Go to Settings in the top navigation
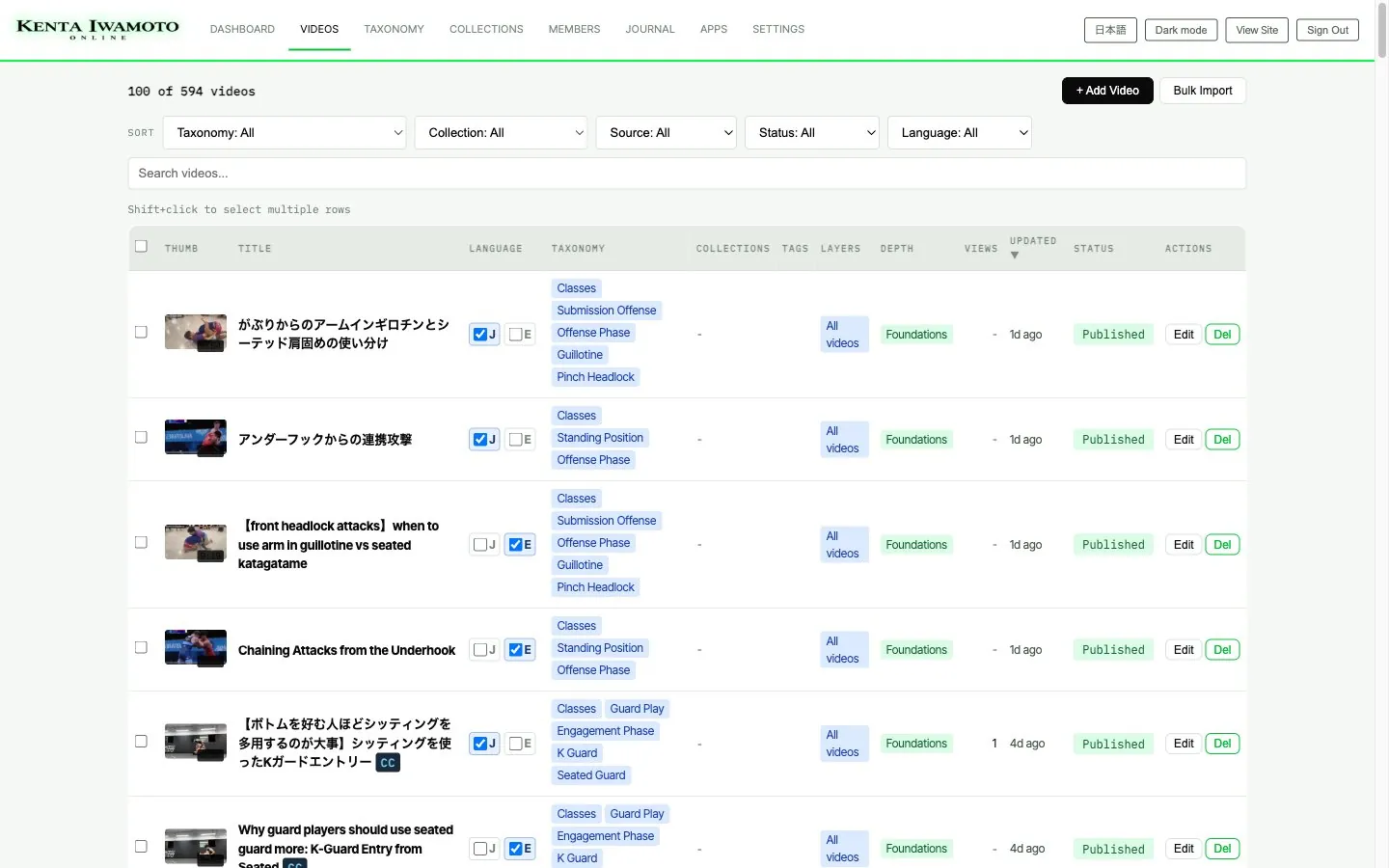The height and width of the screenshot is (868, 1389). 778,30
